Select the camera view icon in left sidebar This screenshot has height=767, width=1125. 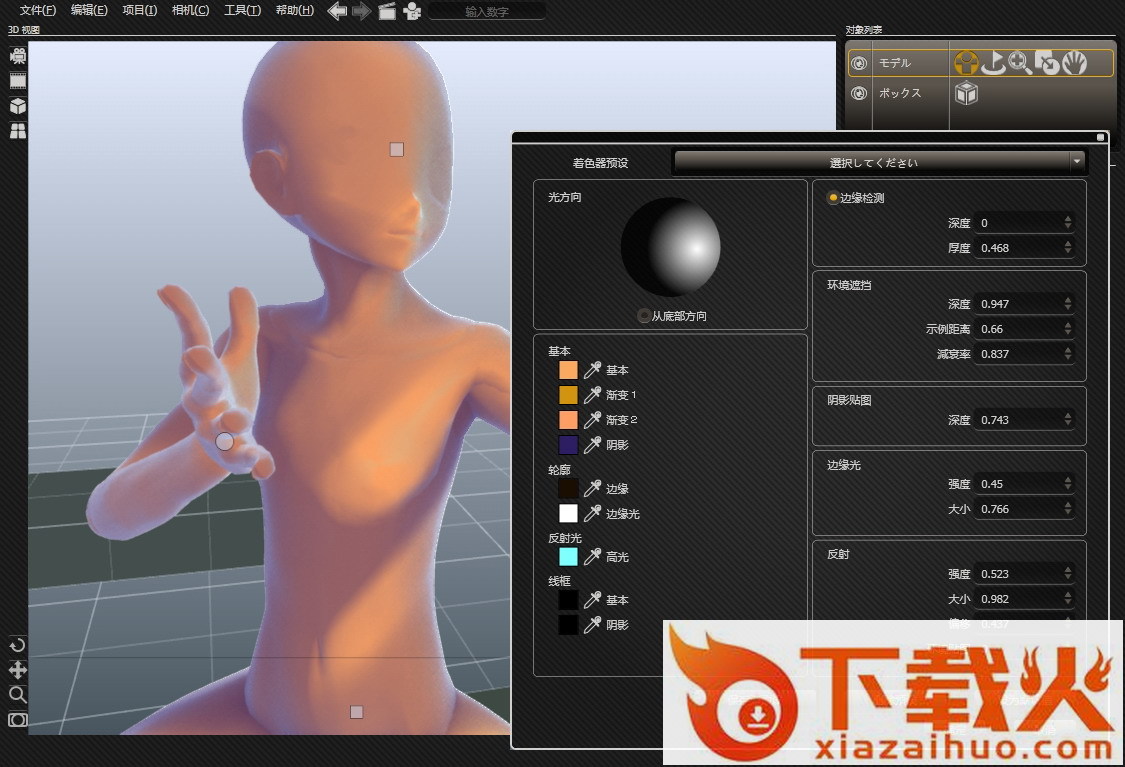pos(18,55)
